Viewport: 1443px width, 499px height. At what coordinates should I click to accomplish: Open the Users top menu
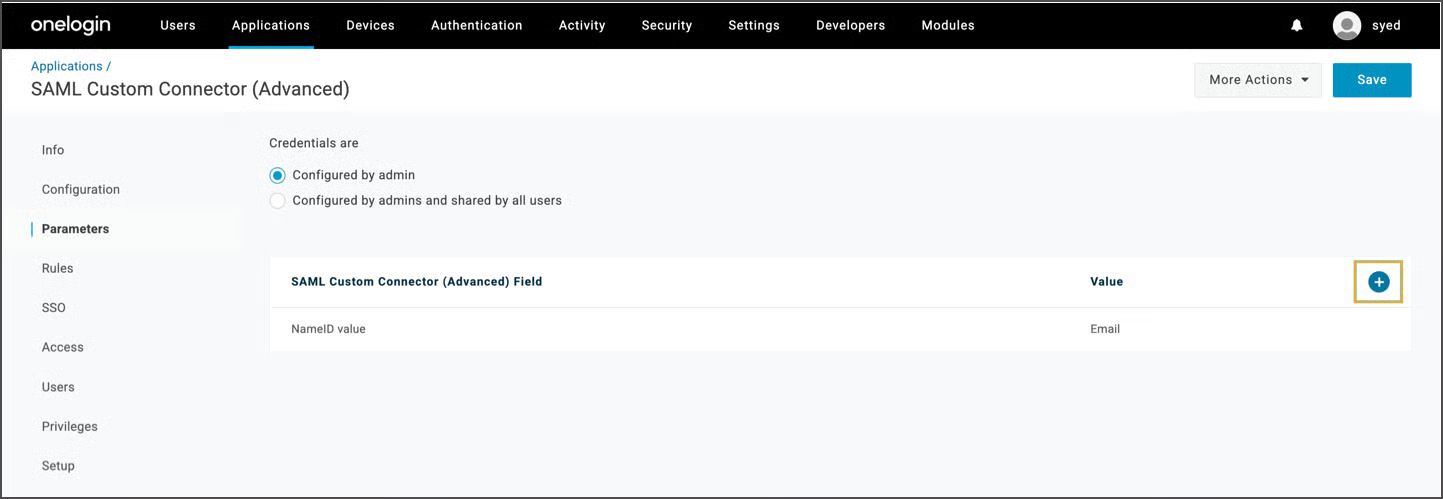click(178, 25)
